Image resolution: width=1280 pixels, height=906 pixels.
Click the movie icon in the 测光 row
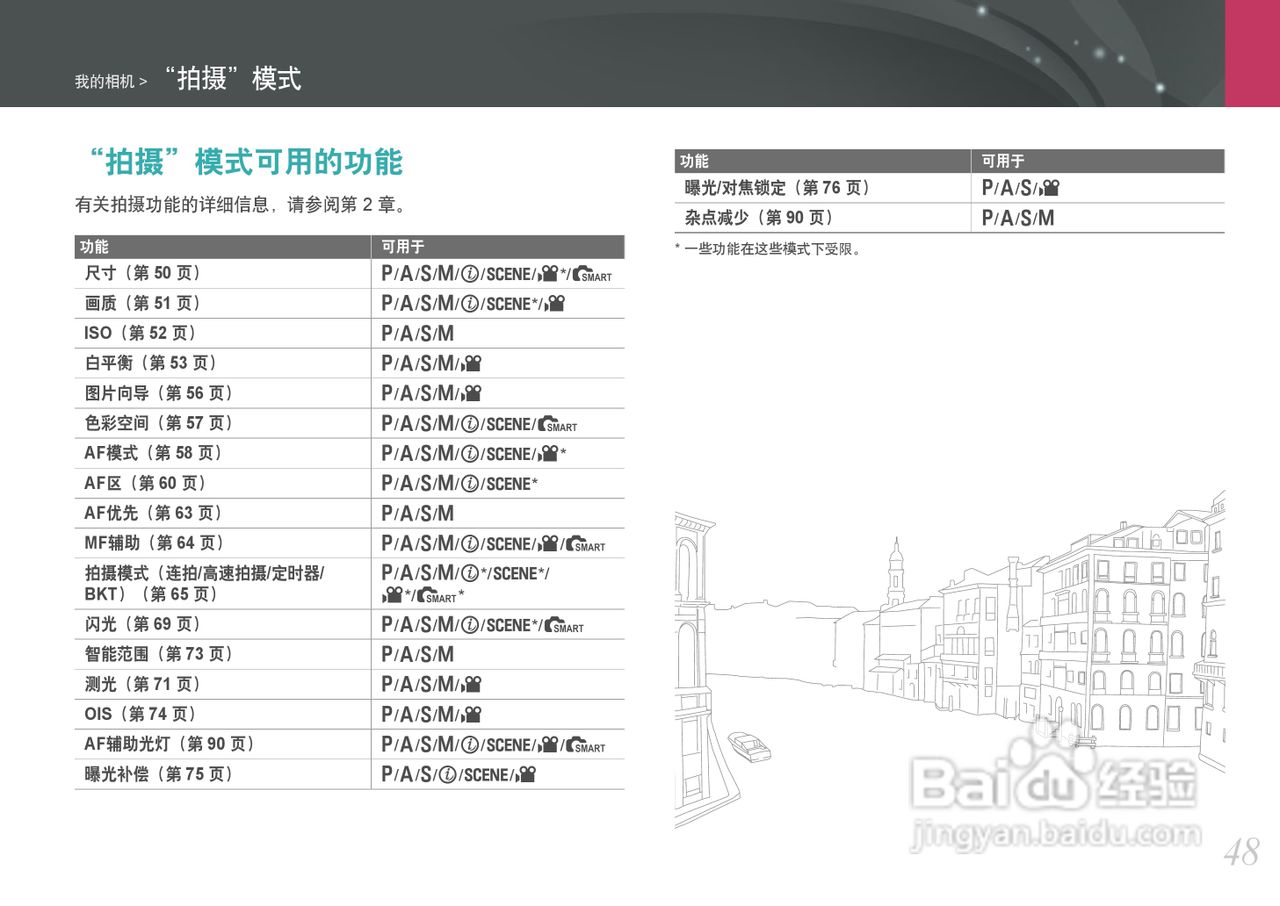472,685
